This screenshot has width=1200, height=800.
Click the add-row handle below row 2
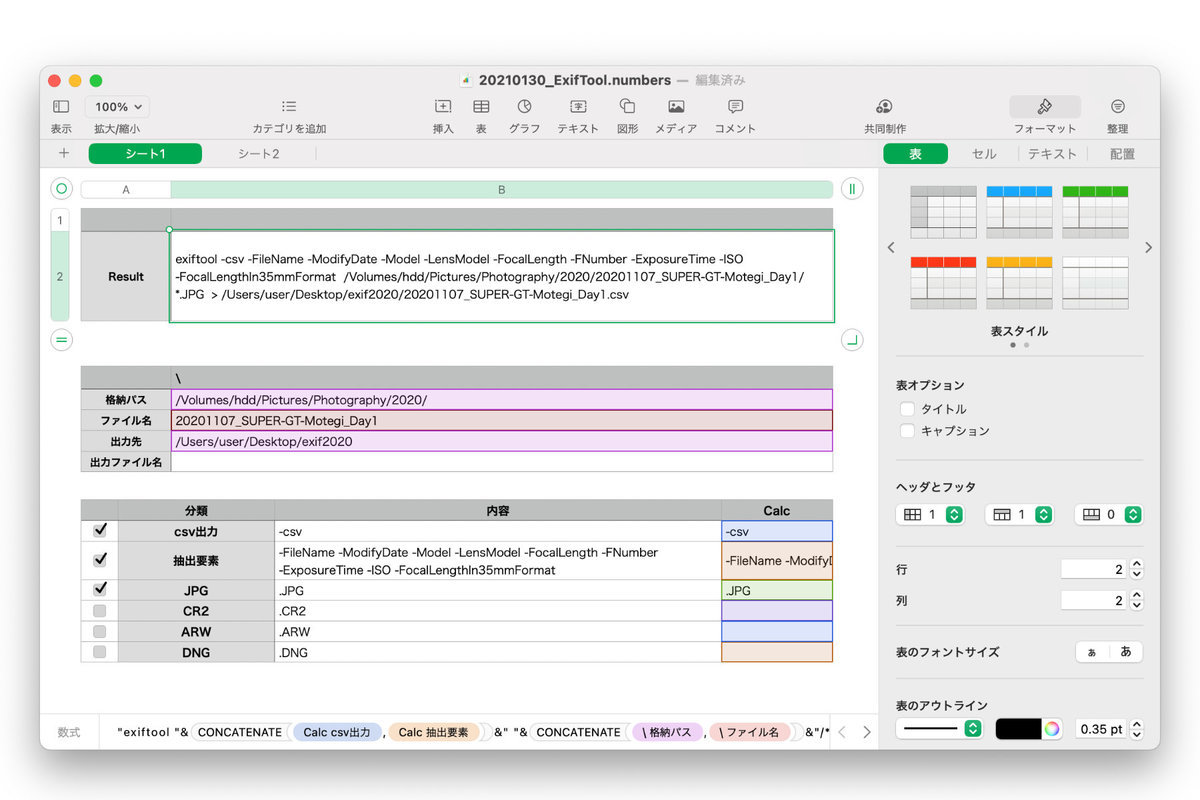[x=61, y=340]
